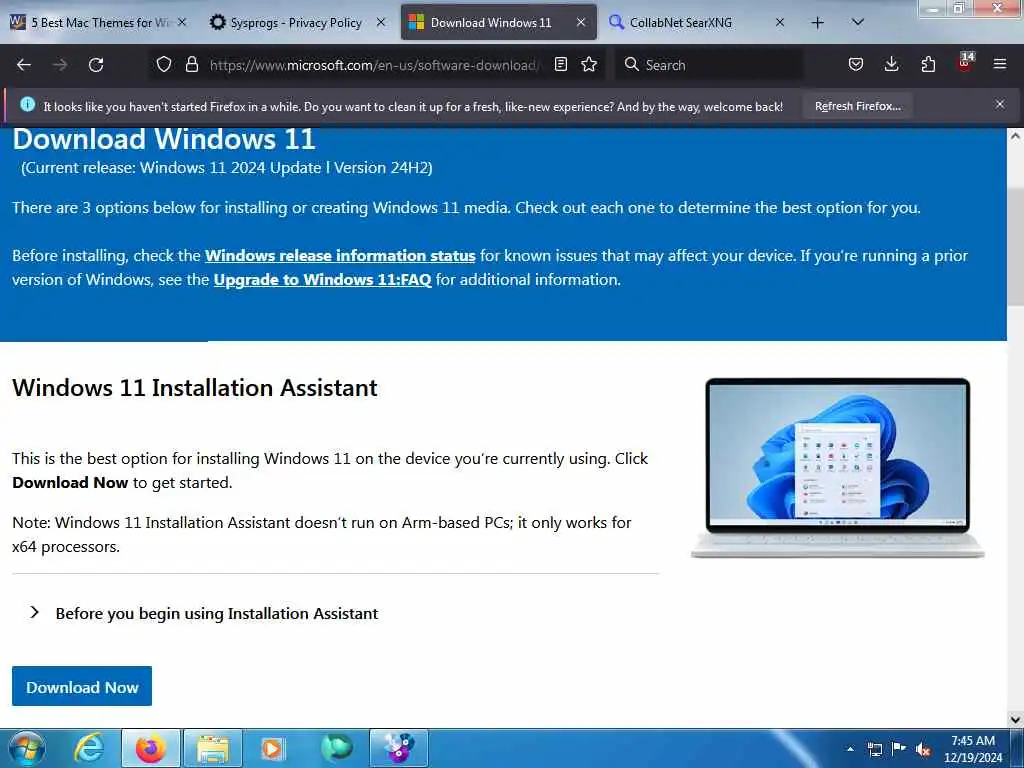Switch to 5 Best Mac Themes tab
This screenshot has height=768, width=1024.
pos(98,23)
